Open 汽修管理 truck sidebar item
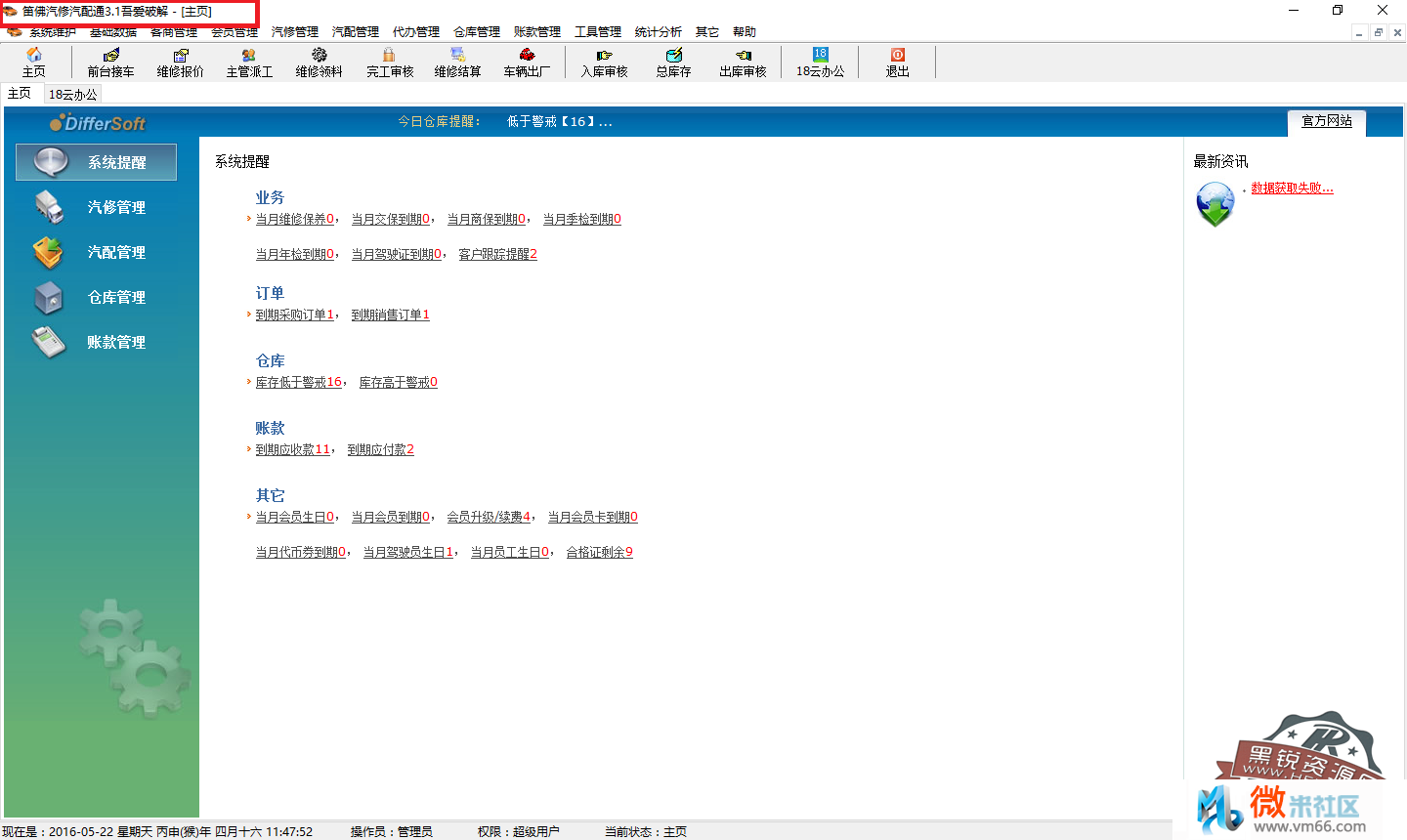The height and width of the screenshot is (840, 1407). [96, 207]
